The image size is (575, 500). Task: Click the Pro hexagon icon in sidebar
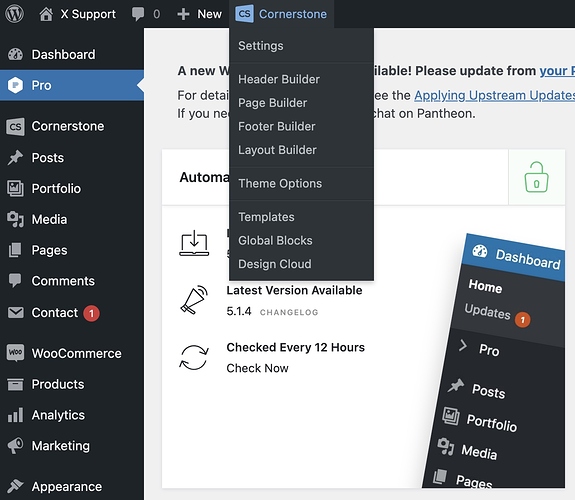click(x=15, y=85)
